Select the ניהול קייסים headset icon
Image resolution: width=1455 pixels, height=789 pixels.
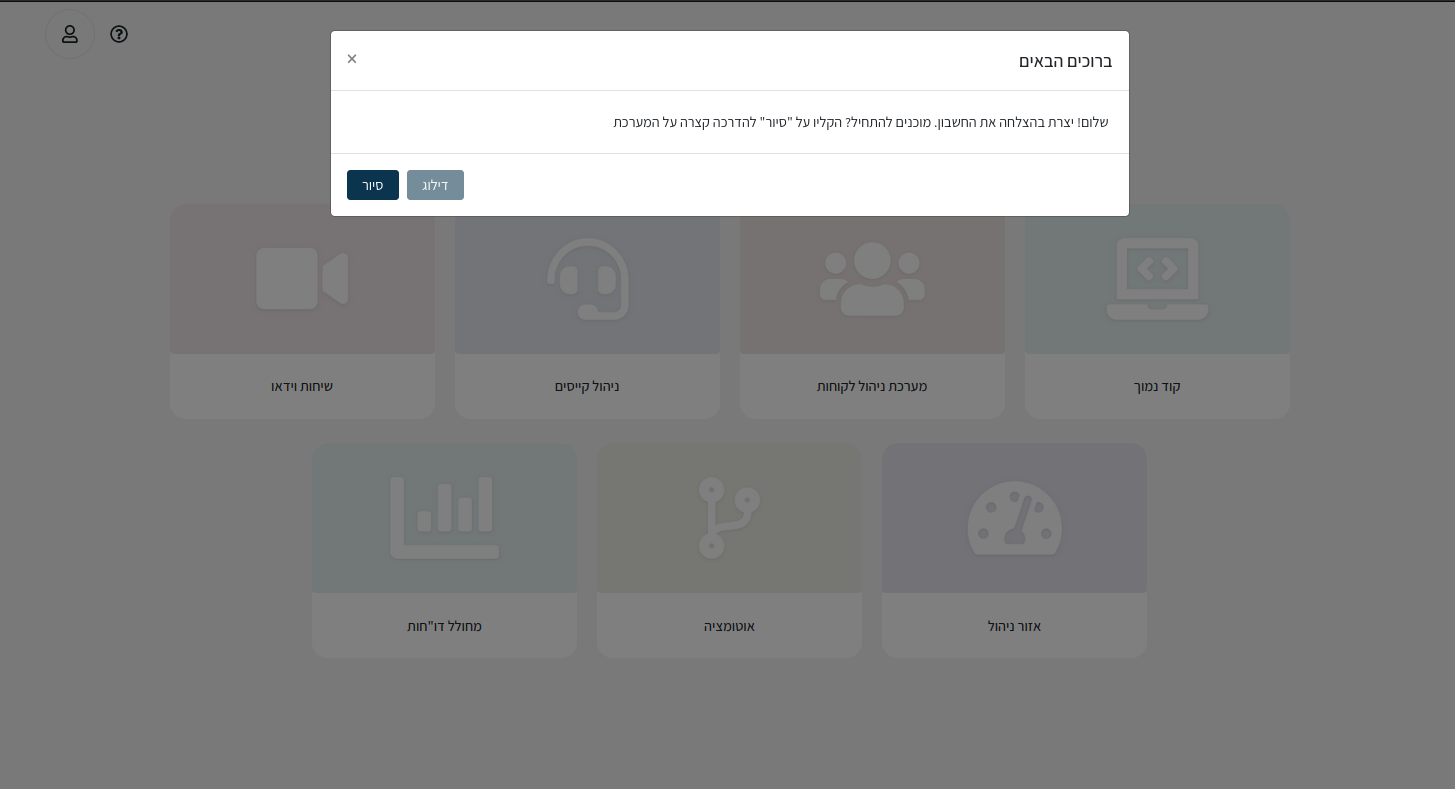coord(587,279)
